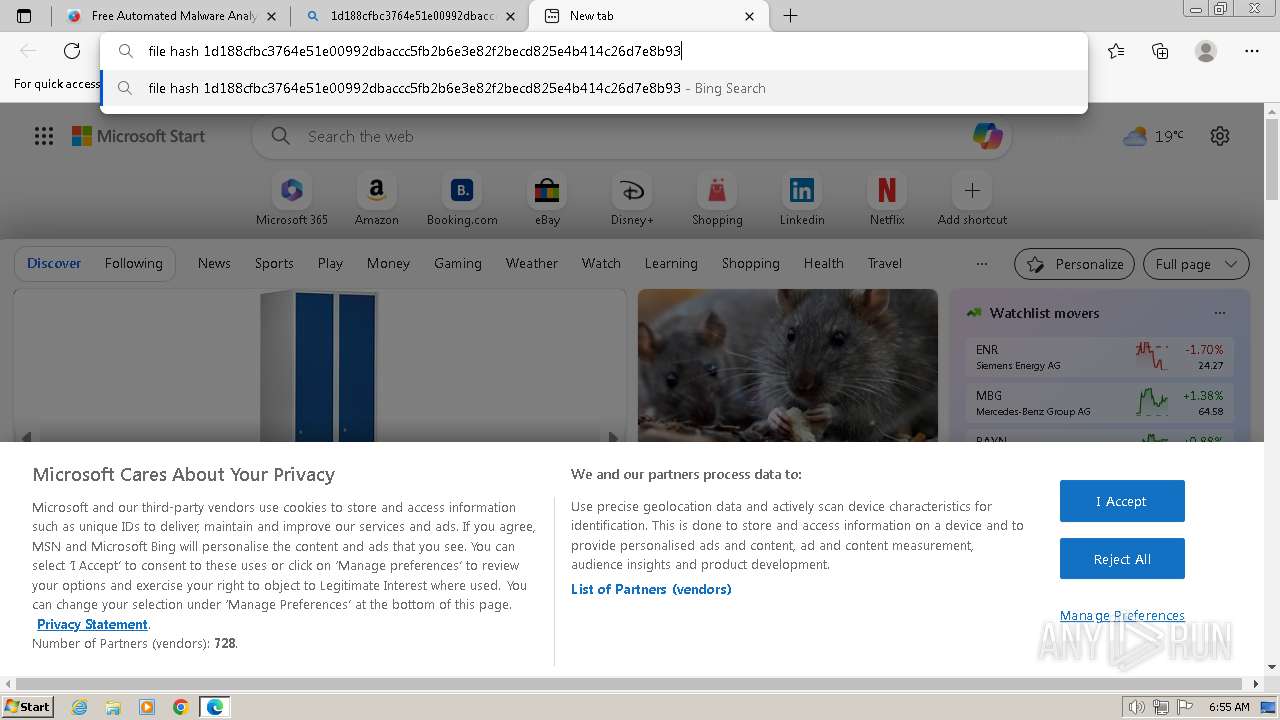Select the Discover feed tab
The width and height of the screenshot is (1280, 720).
pos(54,263)
